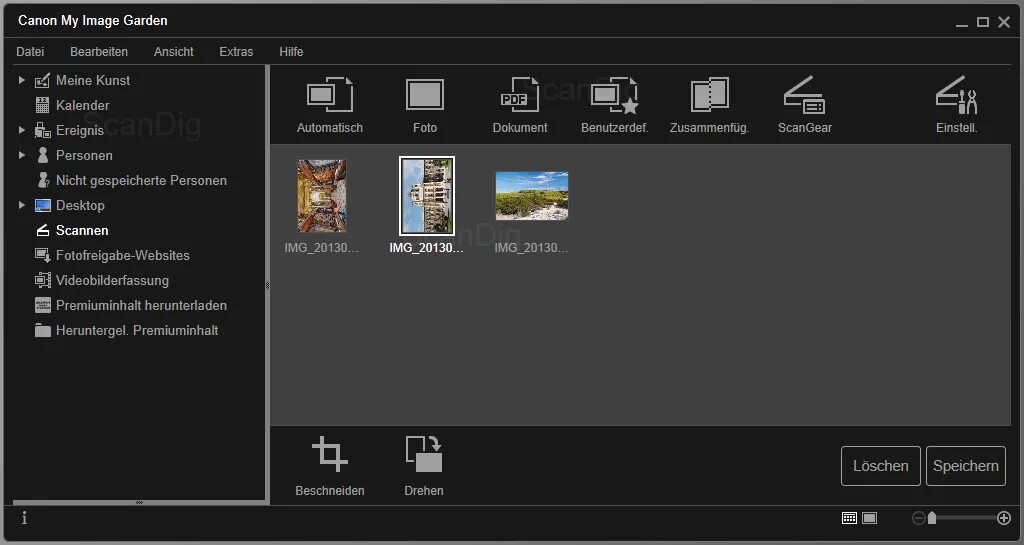Expand the Desktop tree arrow
The width and height of the screenshot is (1024, 545).
[x=22, y=205]
